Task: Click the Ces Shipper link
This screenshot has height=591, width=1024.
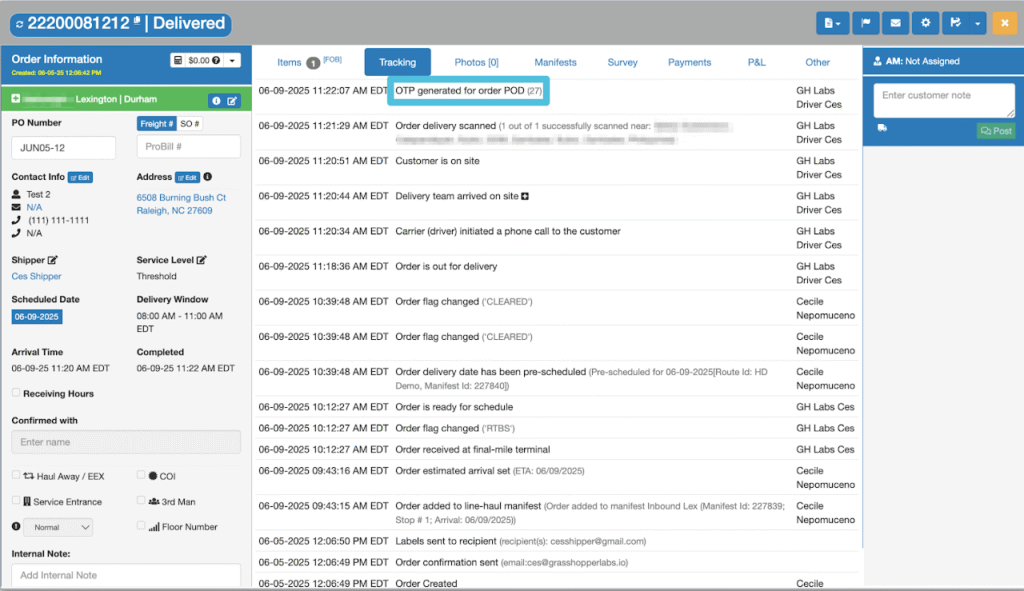Action: coord(36,276)
